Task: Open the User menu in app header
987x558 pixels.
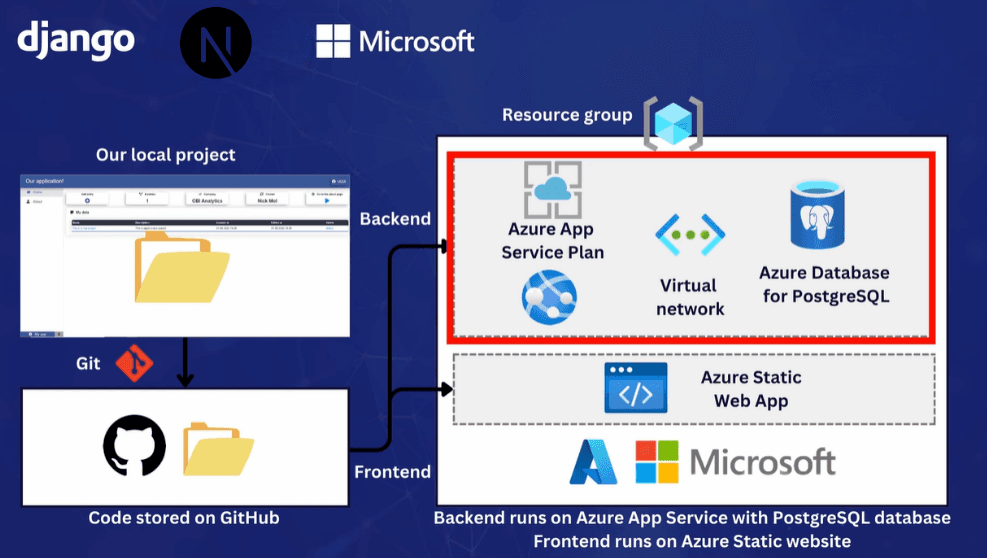Action: click(x=338, y=181)
